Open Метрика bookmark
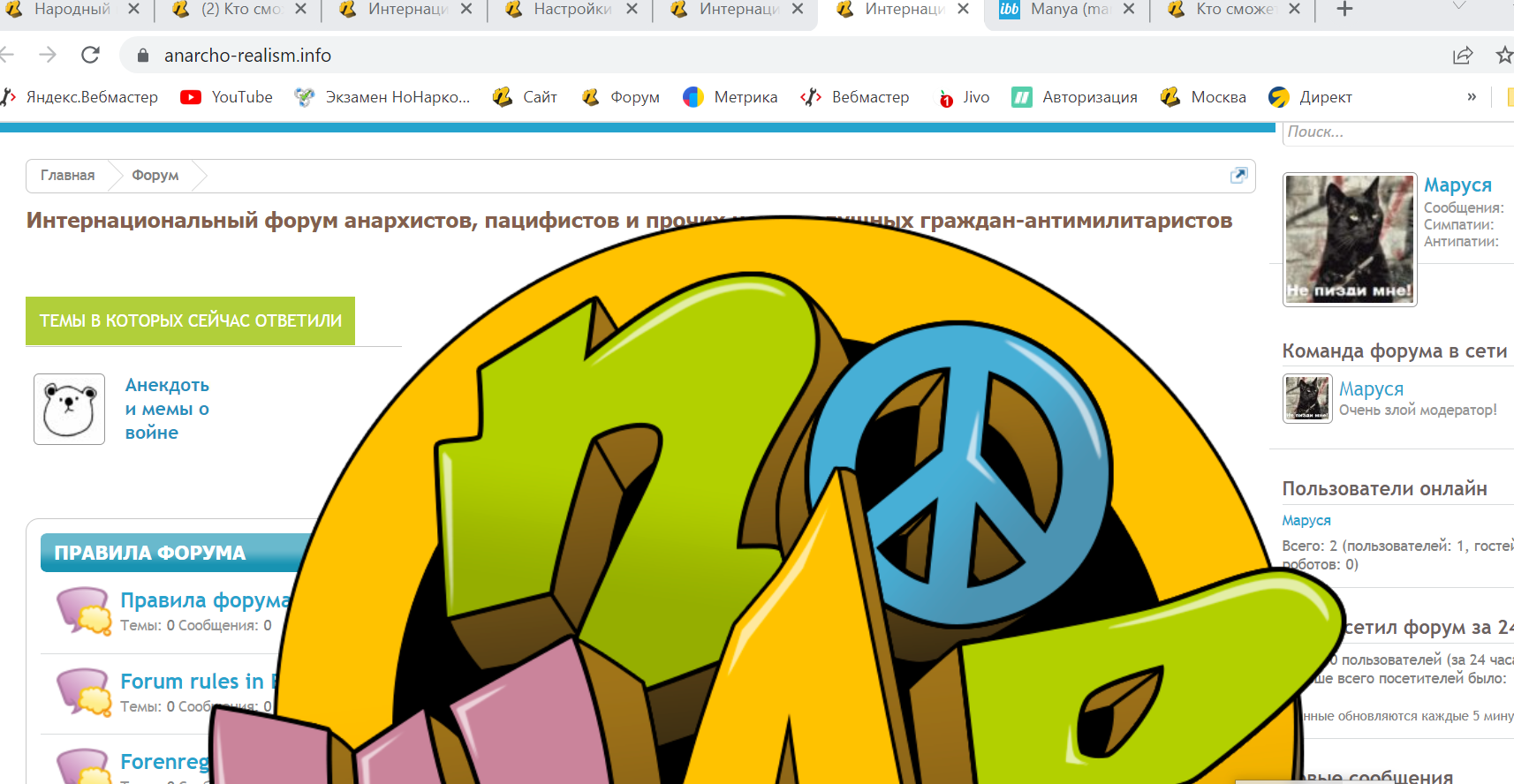1514x784 pixels. click(731, 97)
